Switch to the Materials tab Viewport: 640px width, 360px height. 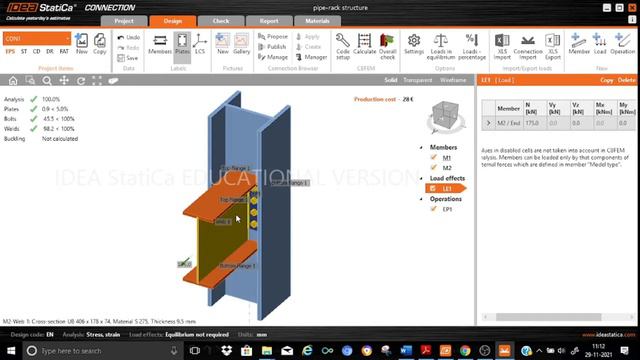coord(317,21)
